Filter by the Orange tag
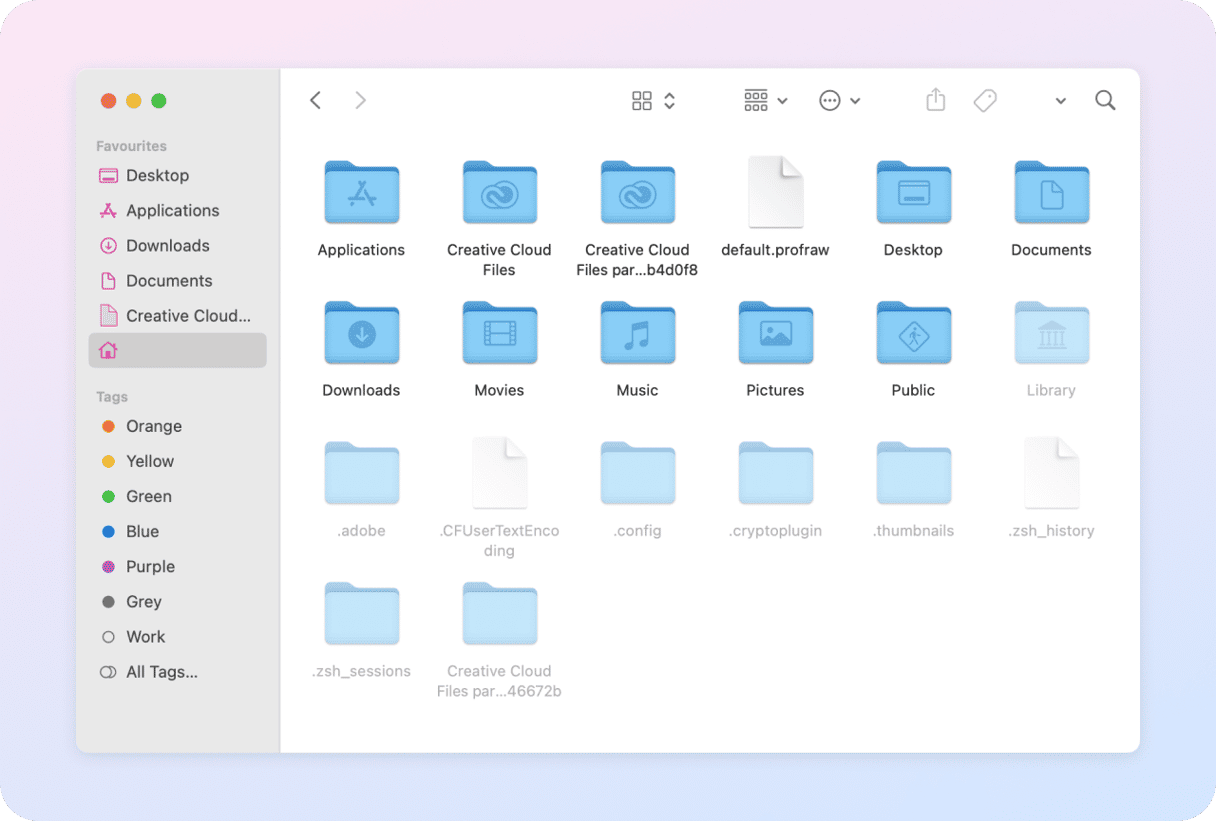The image size is (1216, 821). (153, 426)
